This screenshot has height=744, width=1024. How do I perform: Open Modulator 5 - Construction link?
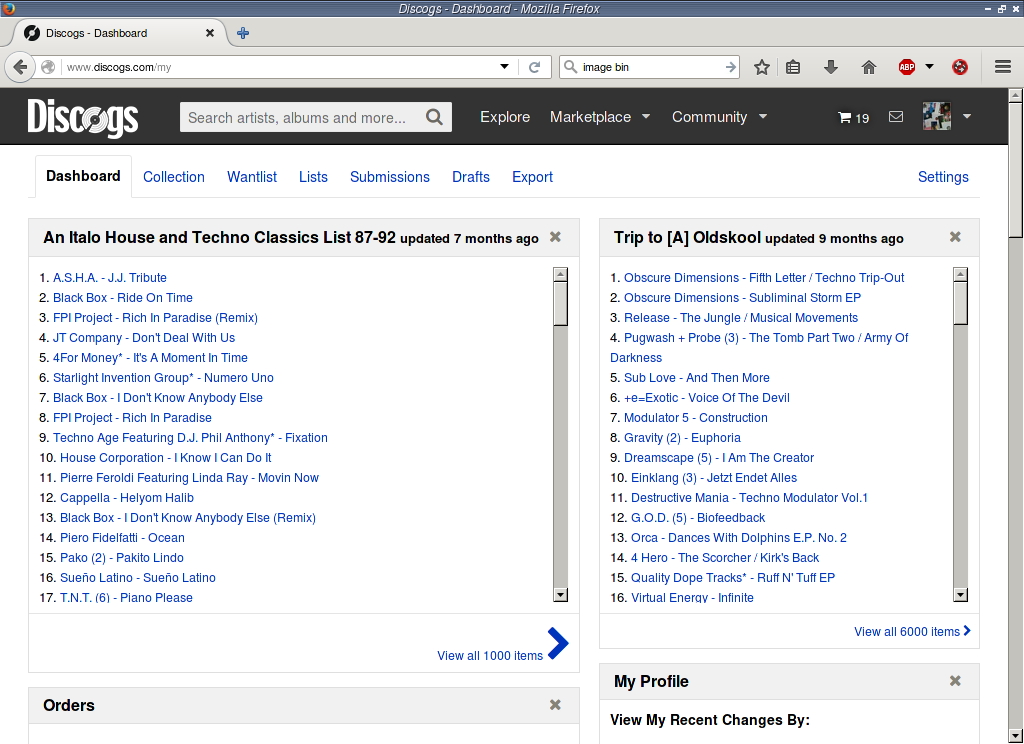click(x=696, y=417)
